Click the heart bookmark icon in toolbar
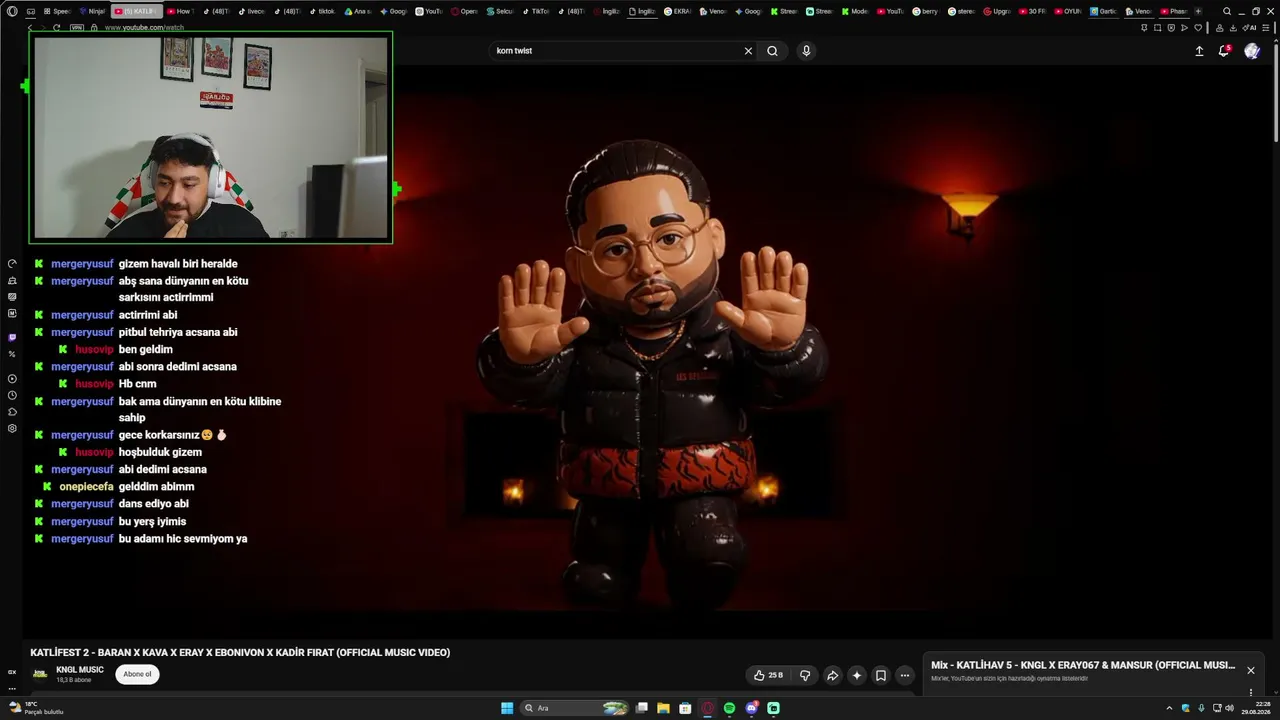This screenshot has height=720, width=1280. tap(1198, 27)
